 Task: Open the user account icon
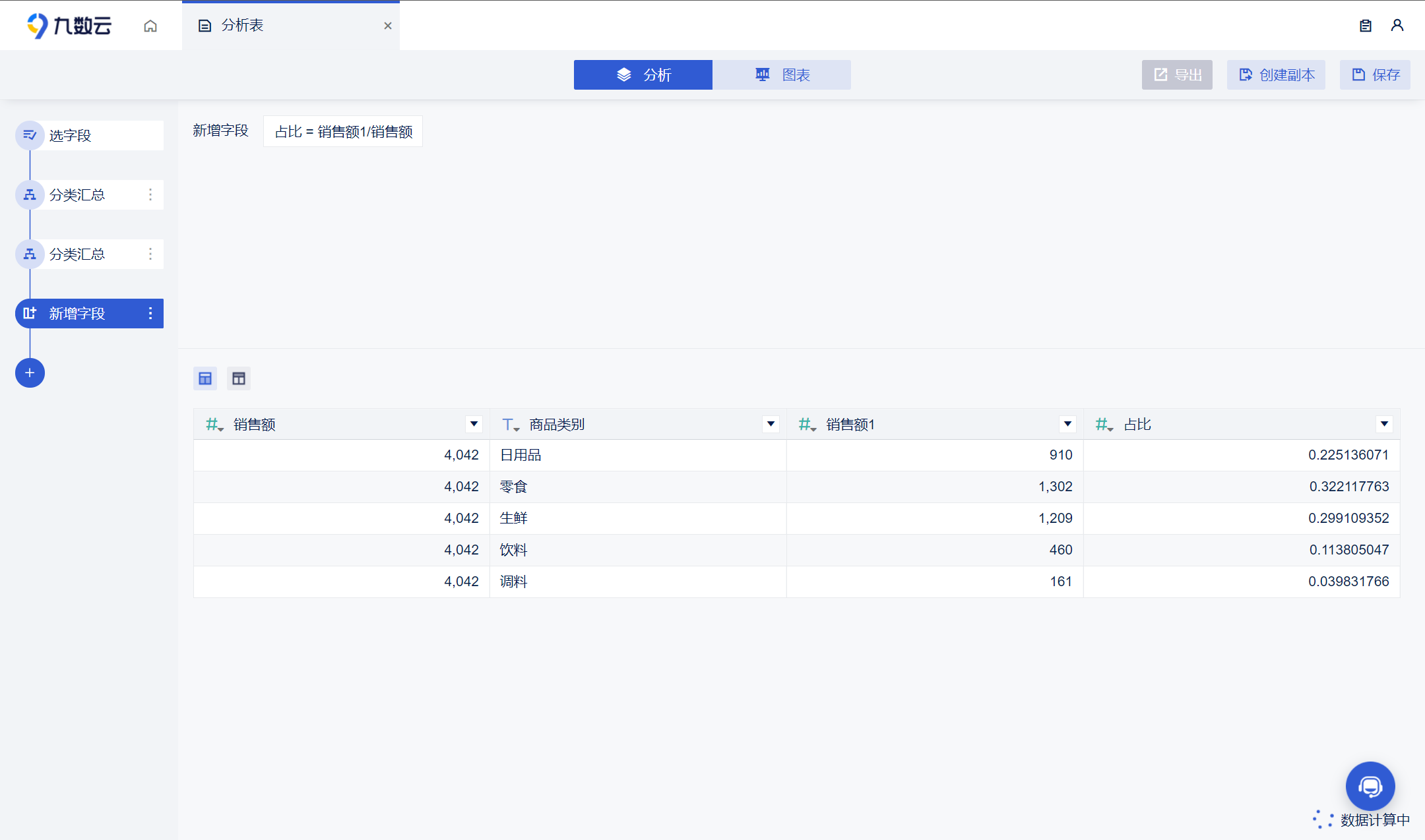pyautogui.click(x=1397, y=26)
